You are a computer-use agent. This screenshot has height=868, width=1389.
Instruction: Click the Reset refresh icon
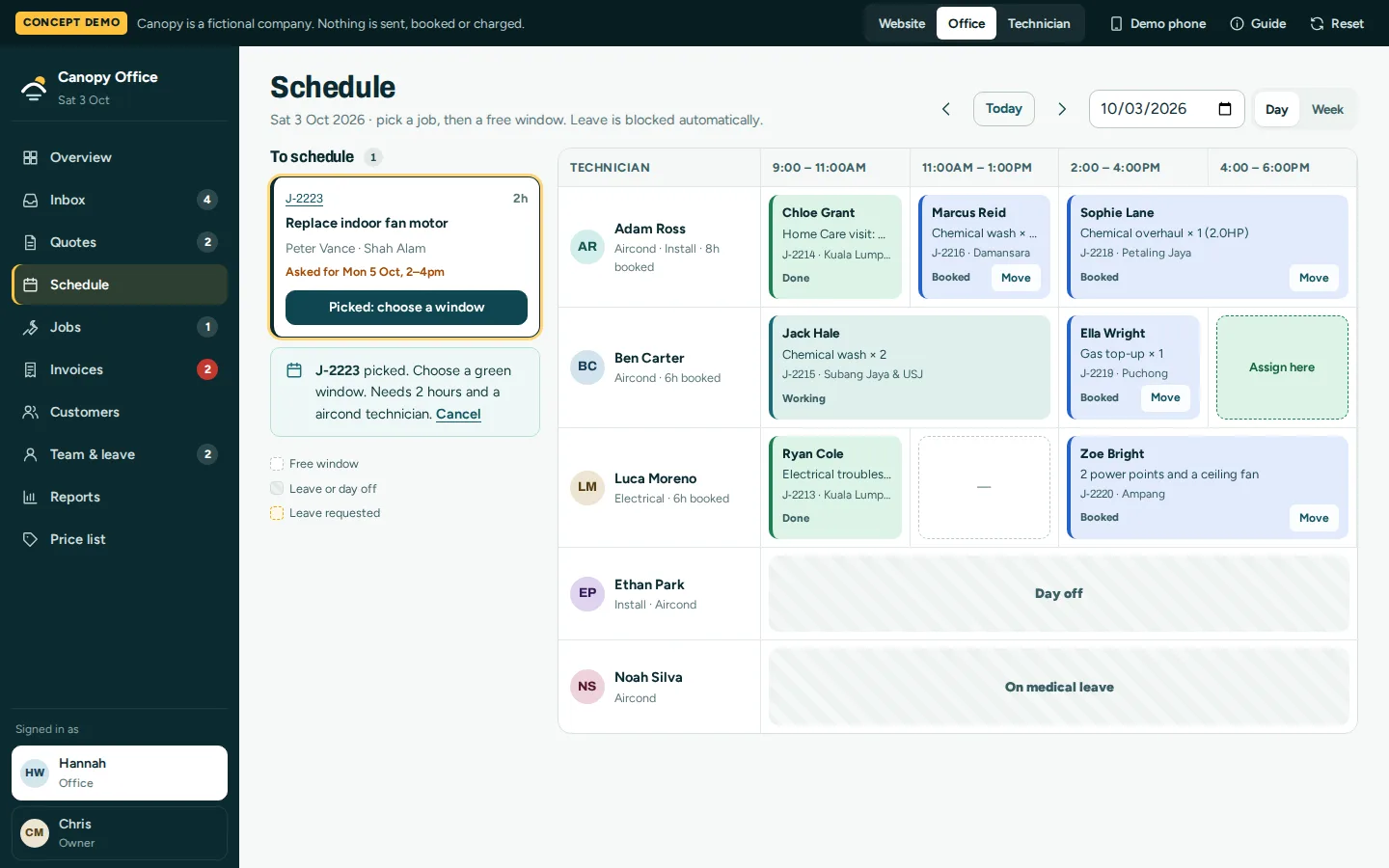[x=1317, y=23]
